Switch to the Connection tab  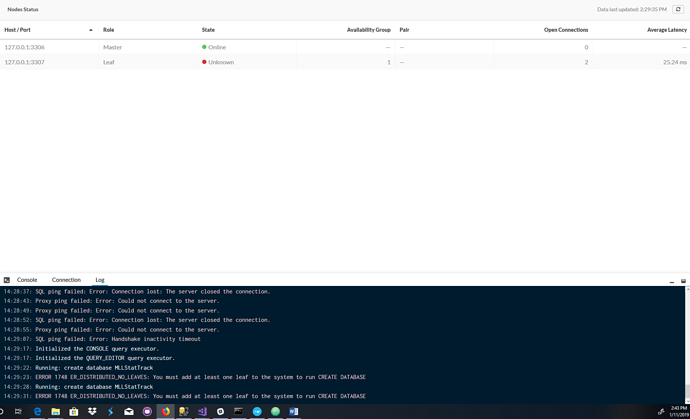66,280
